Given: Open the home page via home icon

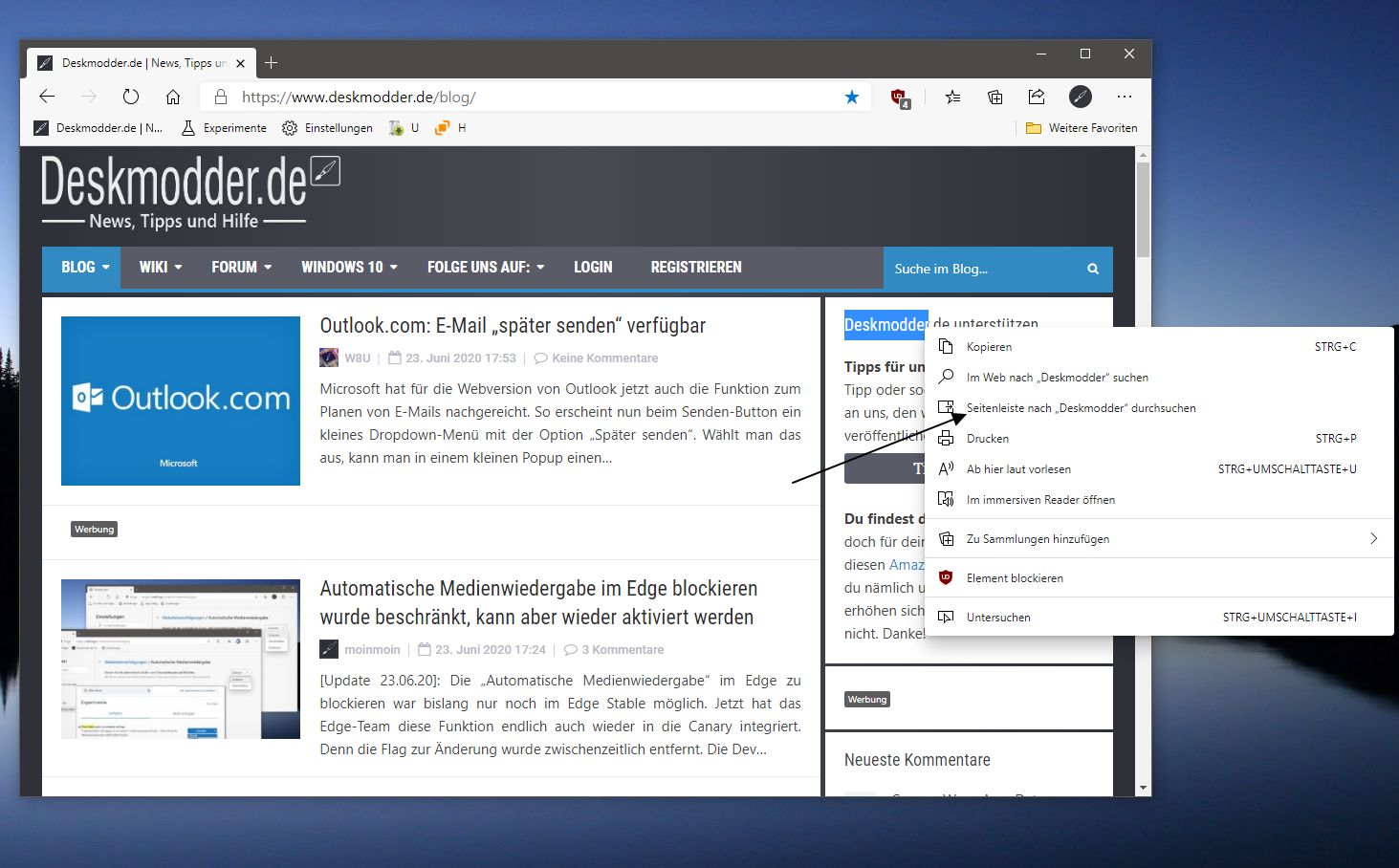Looking at the screenshot, I should (x=173, y=97).
